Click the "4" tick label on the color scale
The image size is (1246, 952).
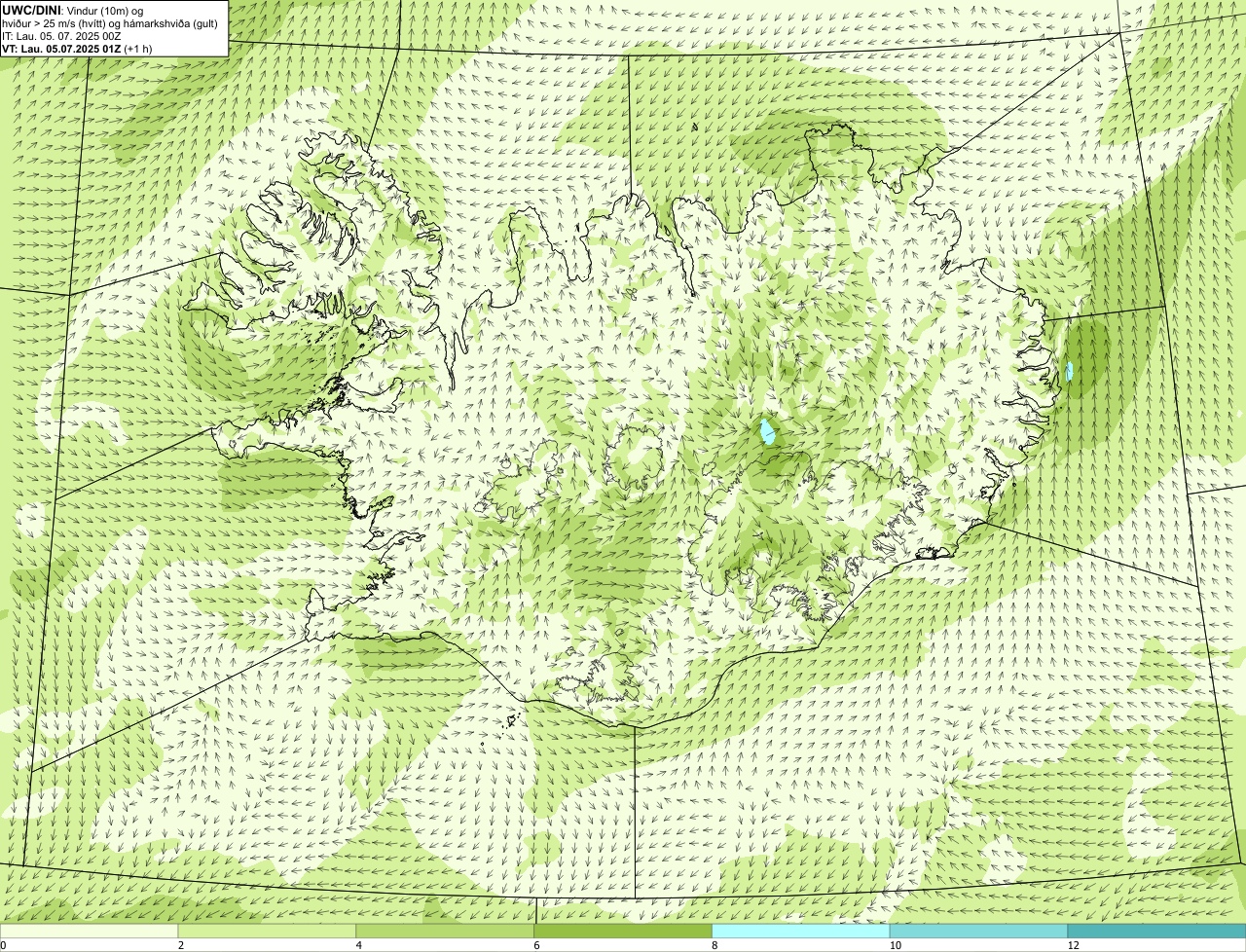pos(359,945)
